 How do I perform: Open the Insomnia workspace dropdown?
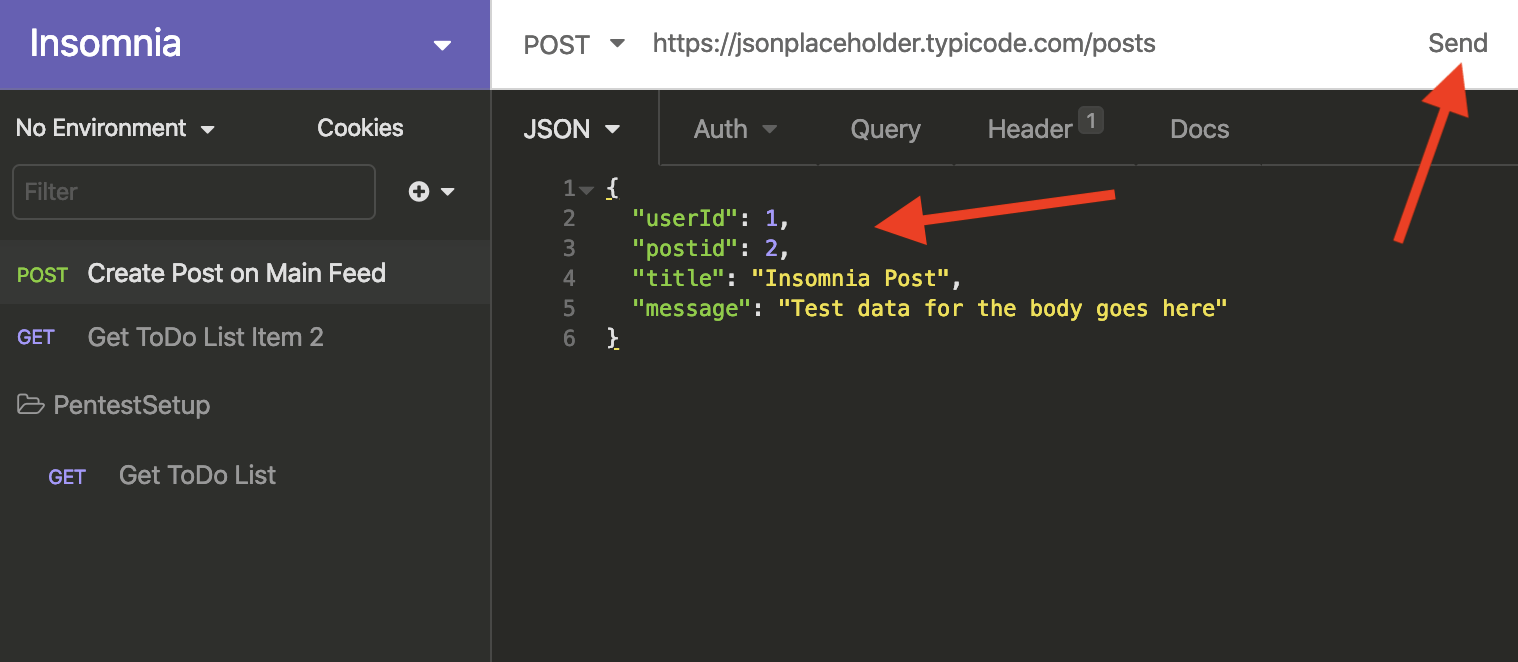click(x=441, y=44)
